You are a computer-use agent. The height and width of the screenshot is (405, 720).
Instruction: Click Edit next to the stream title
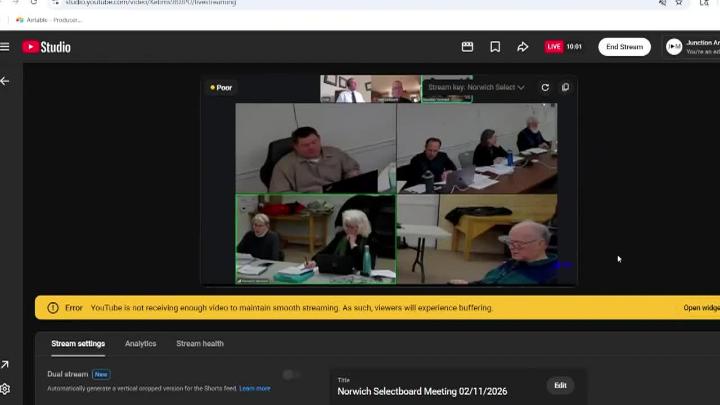[x=560, y=385]
